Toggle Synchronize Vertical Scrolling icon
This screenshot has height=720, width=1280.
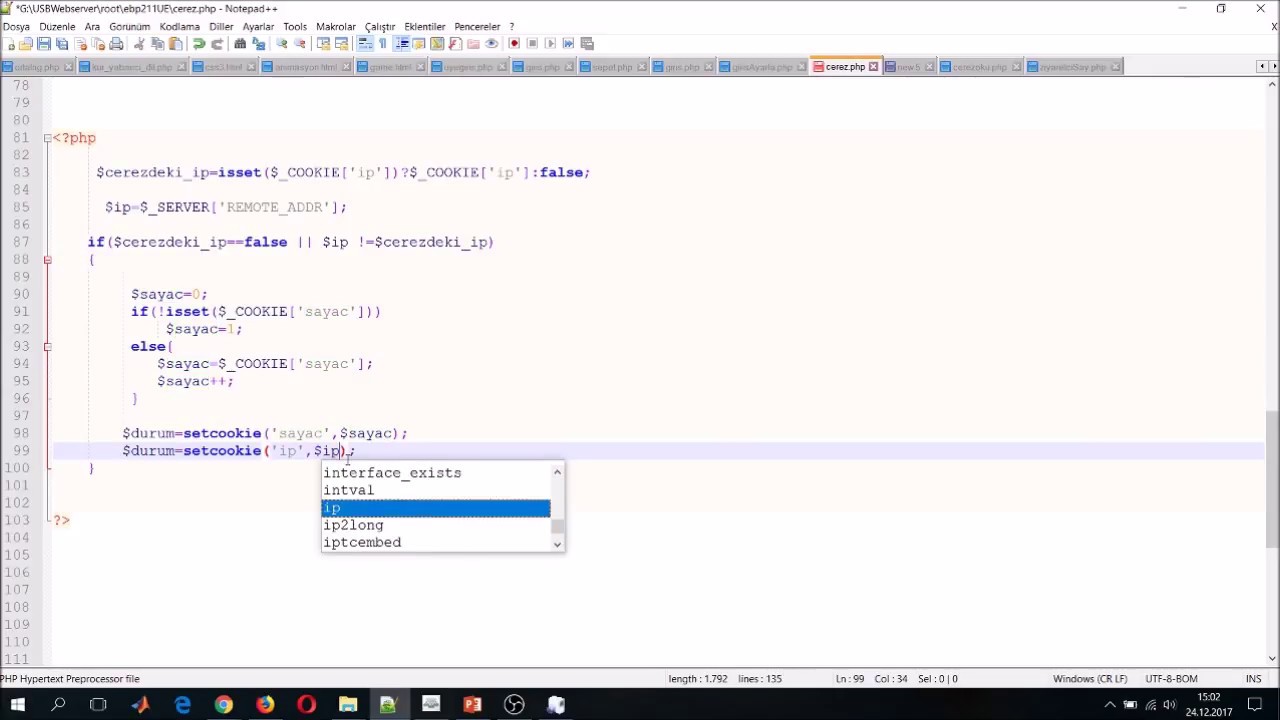point(323,44)
